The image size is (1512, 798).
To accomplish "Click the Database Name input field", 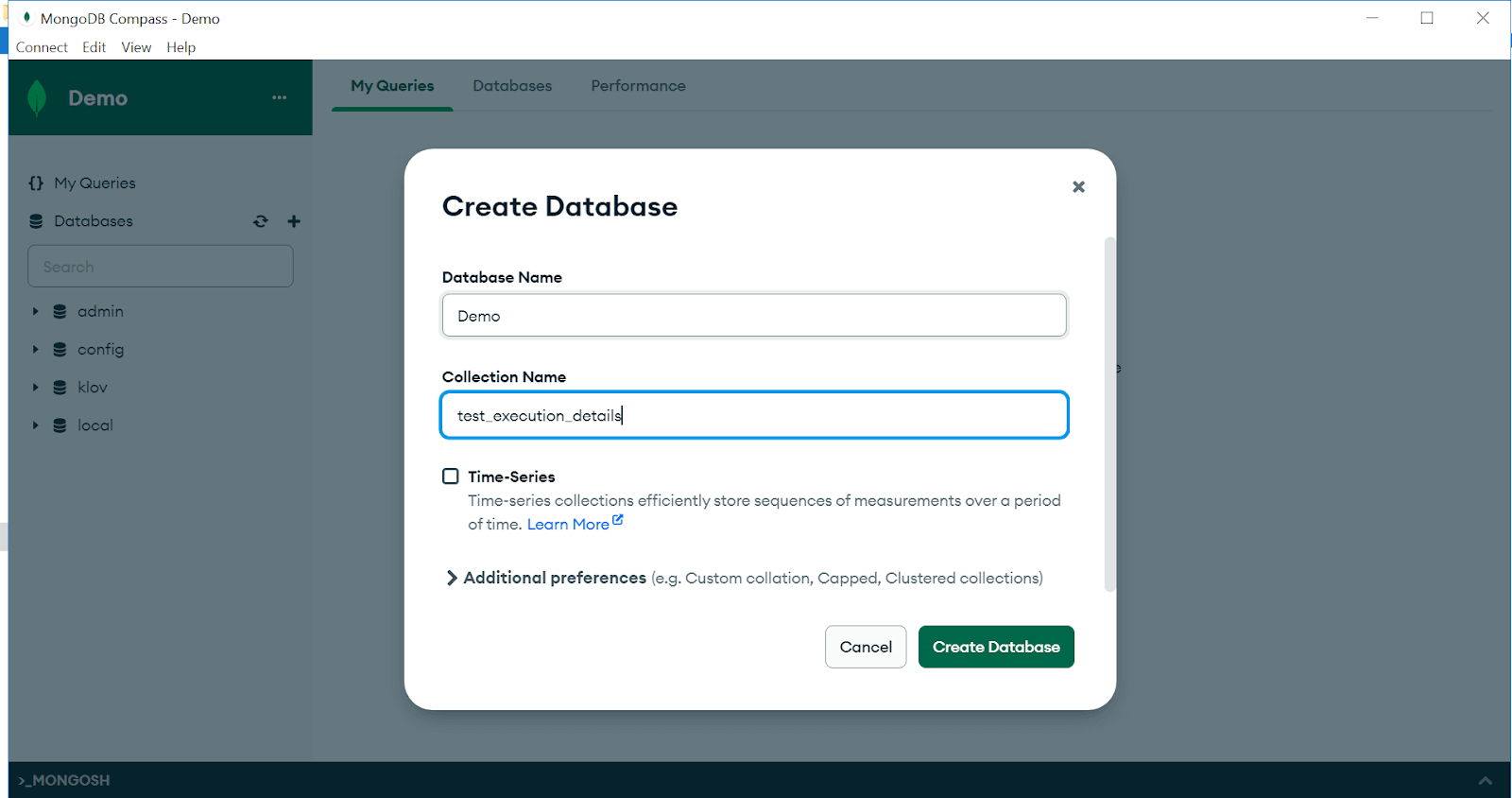I will 754,315.
